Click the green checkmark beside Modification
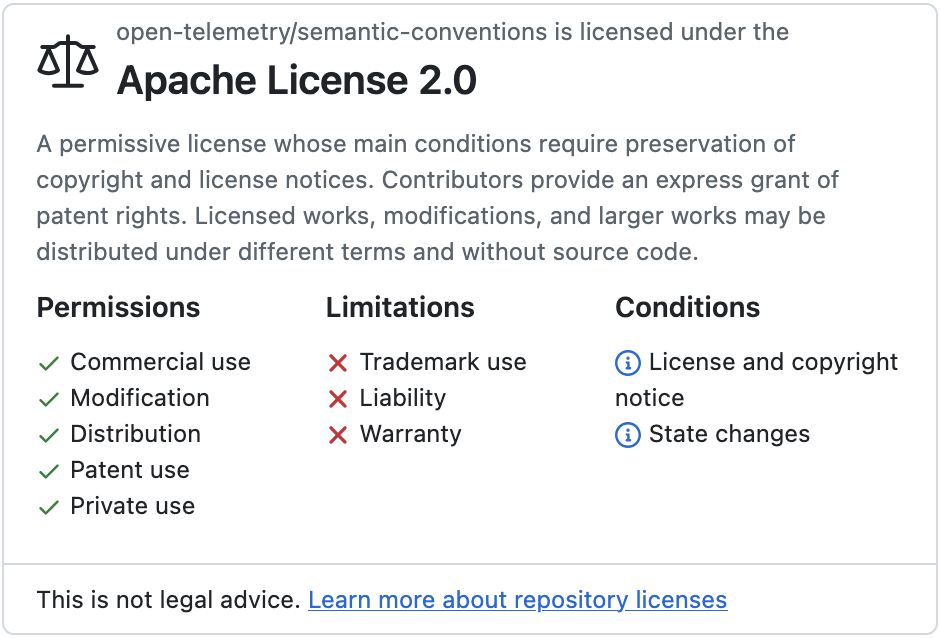Screen dimensions: 940x638 point(48,399)
